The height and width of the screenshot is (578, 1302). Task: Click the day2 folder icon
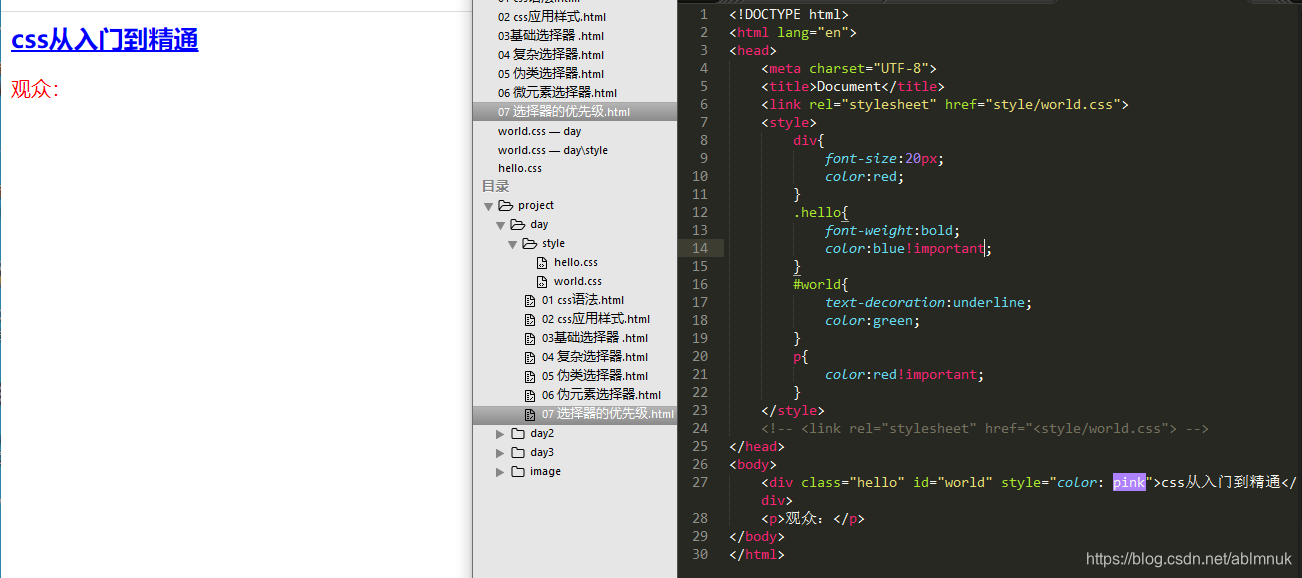[518, 433]
